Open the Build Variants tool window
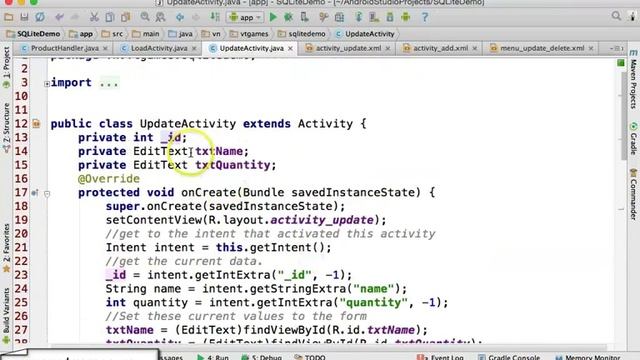 click(x=6, y=315)
